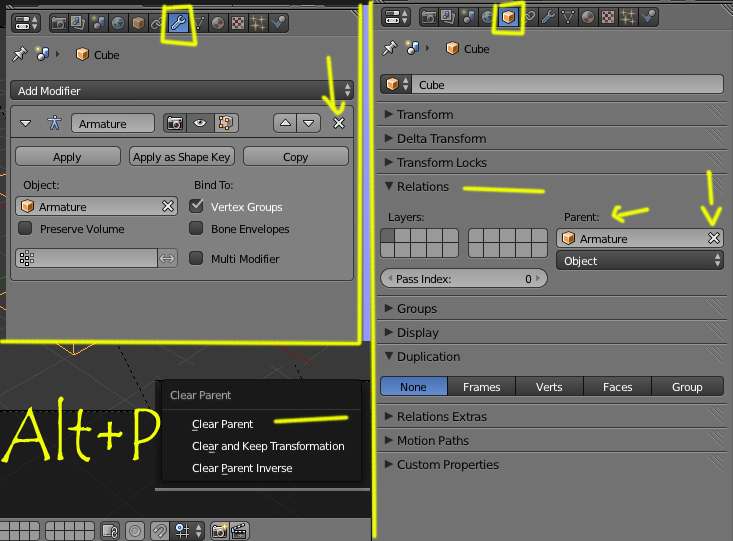Select Clear and Keep Transformation

(268, 446)
